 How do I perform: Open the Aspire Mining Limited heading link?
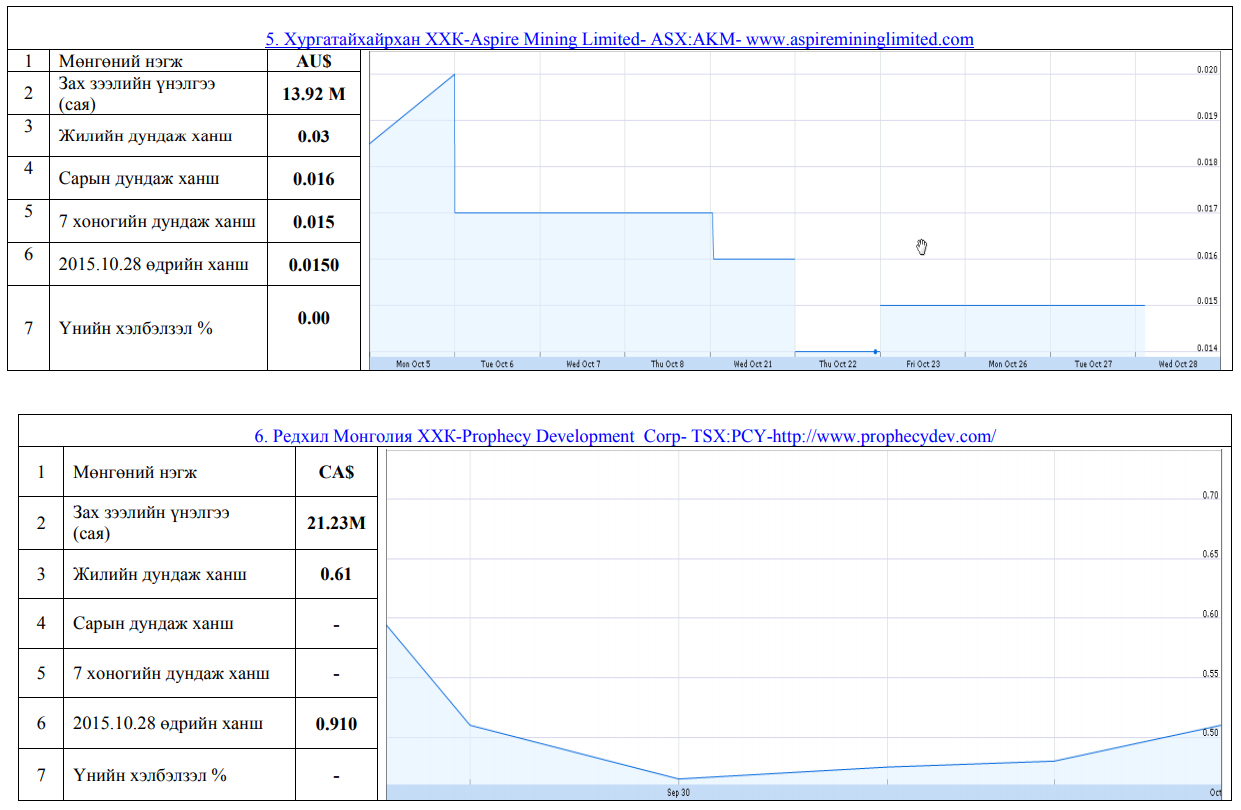point(619,39)
